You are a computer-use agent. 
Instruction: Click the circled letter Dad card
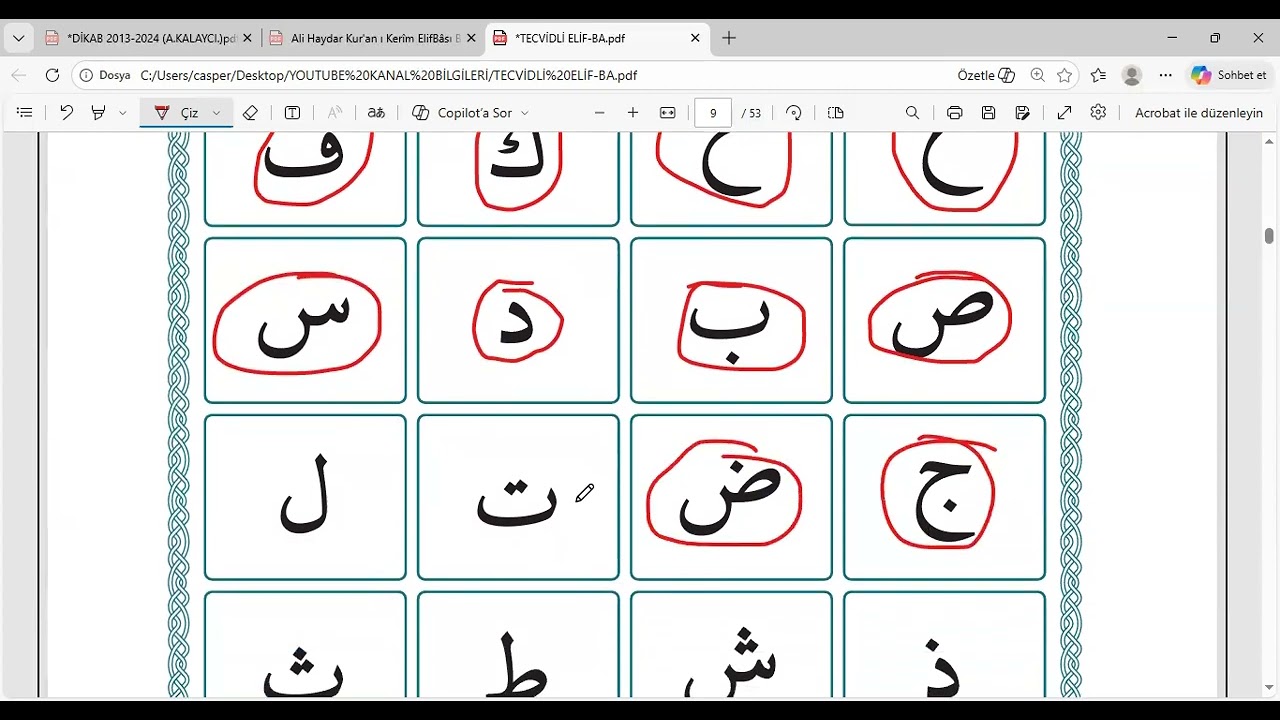click(731, 497)
